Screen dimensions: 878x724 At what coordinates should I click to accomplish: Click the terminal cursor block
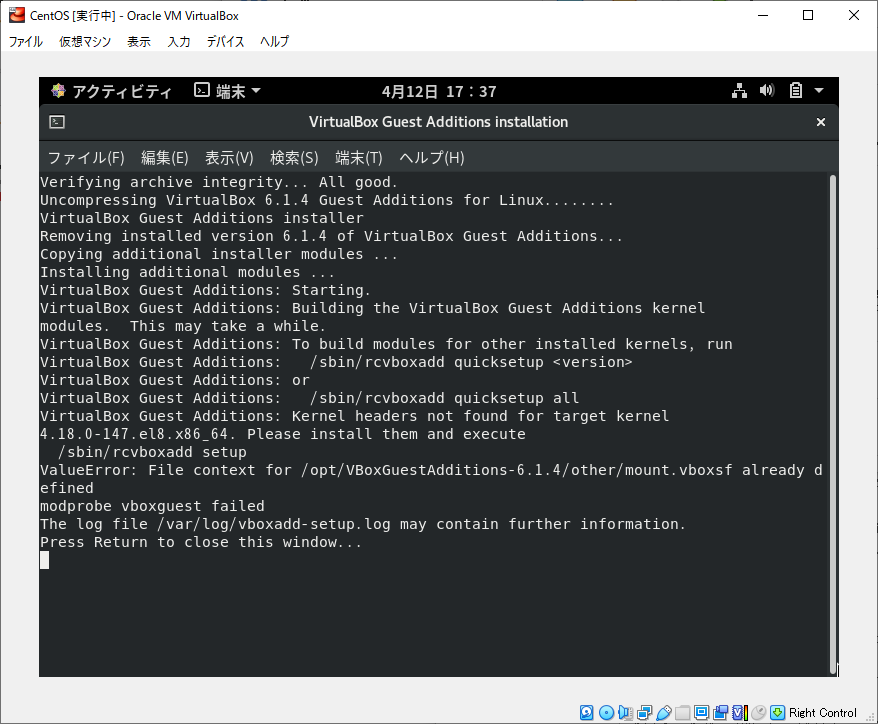click(x=45, y=560)
